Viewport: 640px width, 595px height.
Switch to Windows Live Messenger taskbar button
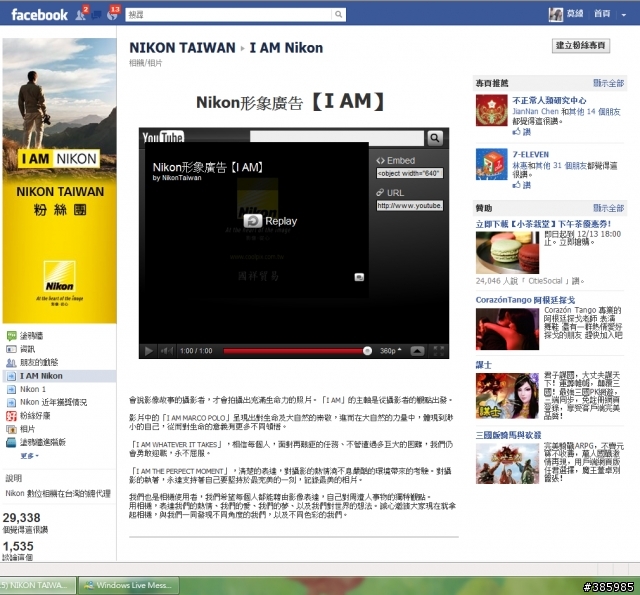pos(129,586)
